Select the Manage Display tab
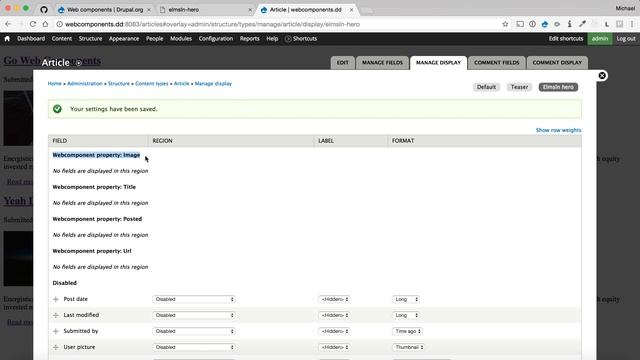This screenshot has width=640, height=360. (x=438, y=63)
